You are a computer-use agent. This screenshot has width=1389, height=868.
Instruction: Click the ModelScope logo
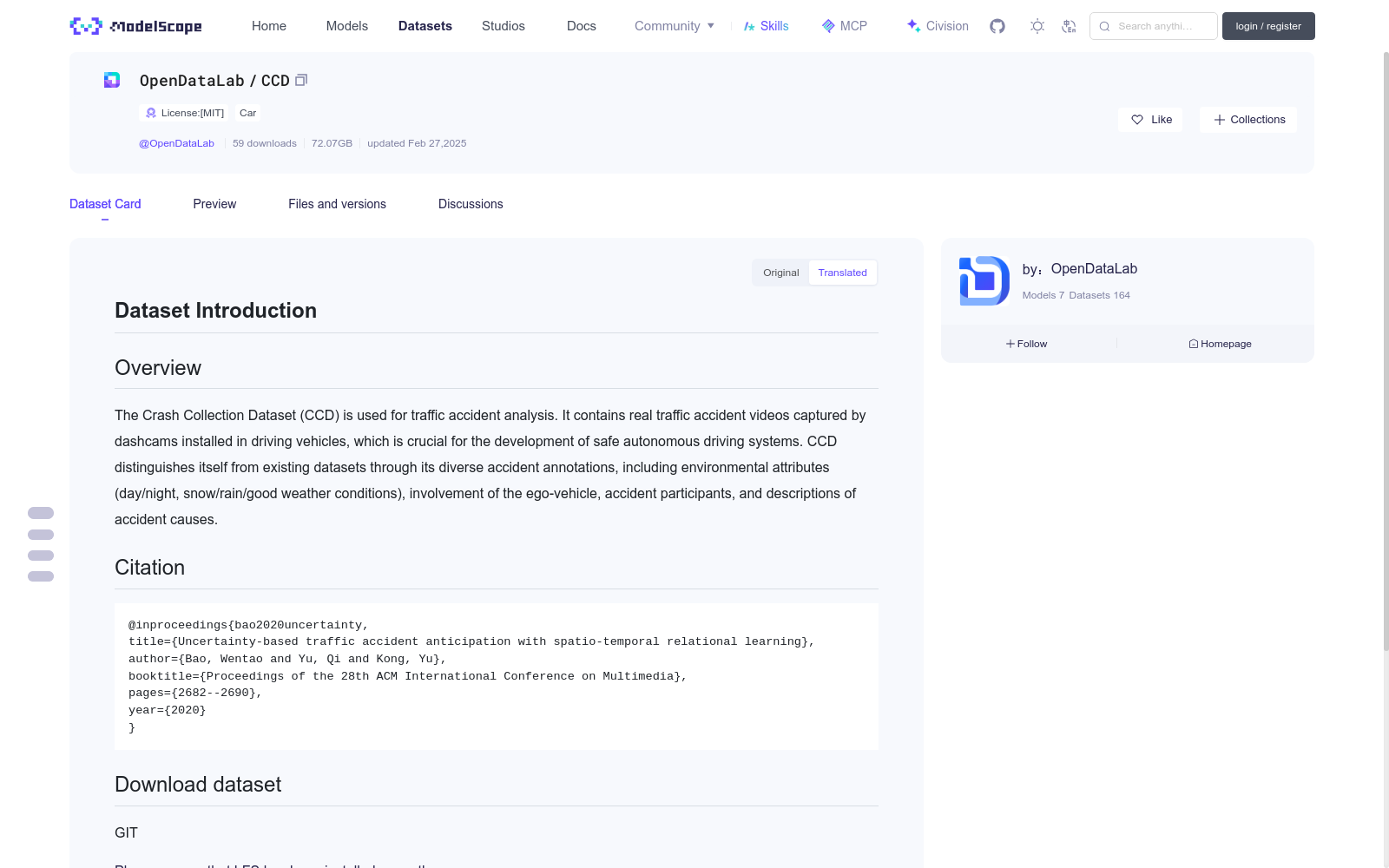(x=135, y=26)
